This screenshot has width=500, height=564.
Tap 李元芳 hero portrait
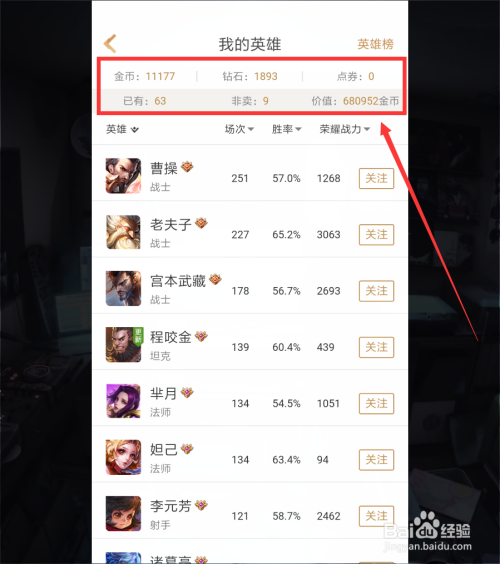point(123,514)
